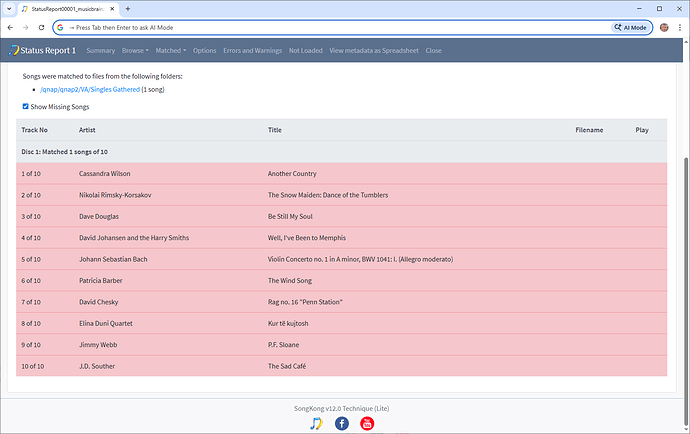Uncheck the Show Missing Songs checkbox
Image resolution: width=690 pixels, height=434 pixels.
(26, 106)
